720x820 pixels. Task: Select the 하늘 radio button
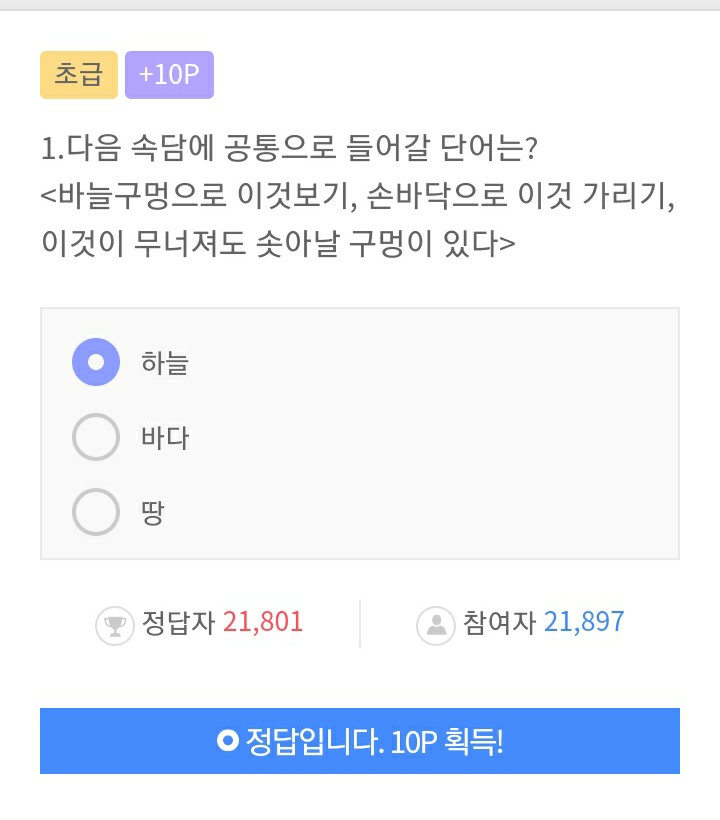(96, 362)
